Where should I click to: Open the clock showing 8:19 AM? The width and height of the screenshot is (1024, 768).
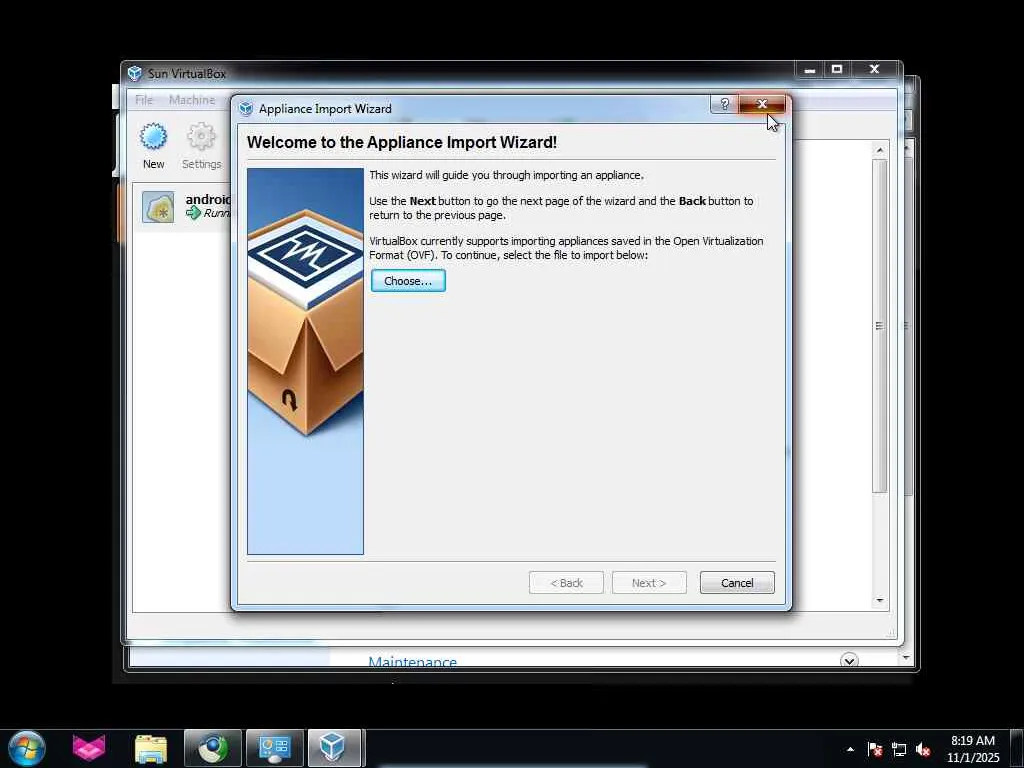pyautogui.click(x=973, y=748)
